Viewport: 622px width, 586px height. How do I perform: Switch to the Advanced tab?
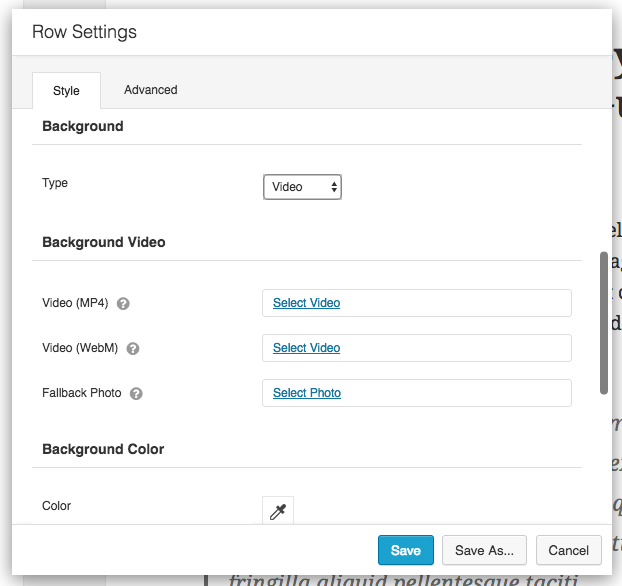[x=151, y=90]
